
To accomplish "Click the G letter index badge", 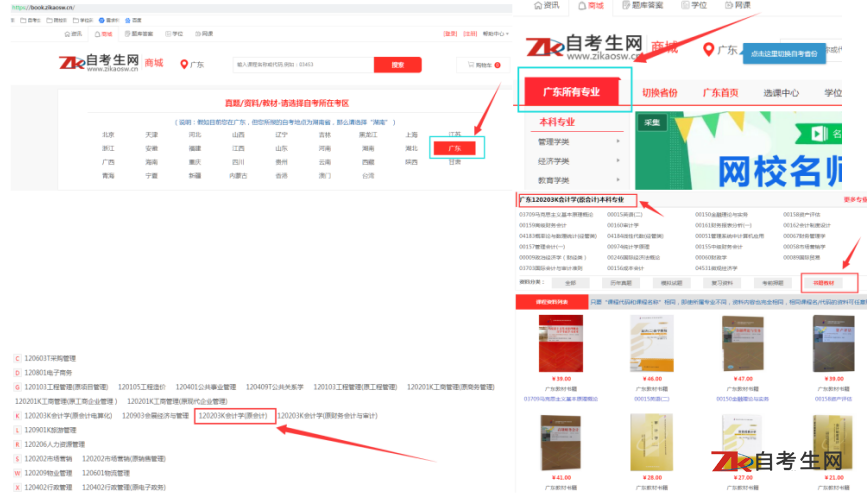I will pyautogui.click(x=17, y=387).
